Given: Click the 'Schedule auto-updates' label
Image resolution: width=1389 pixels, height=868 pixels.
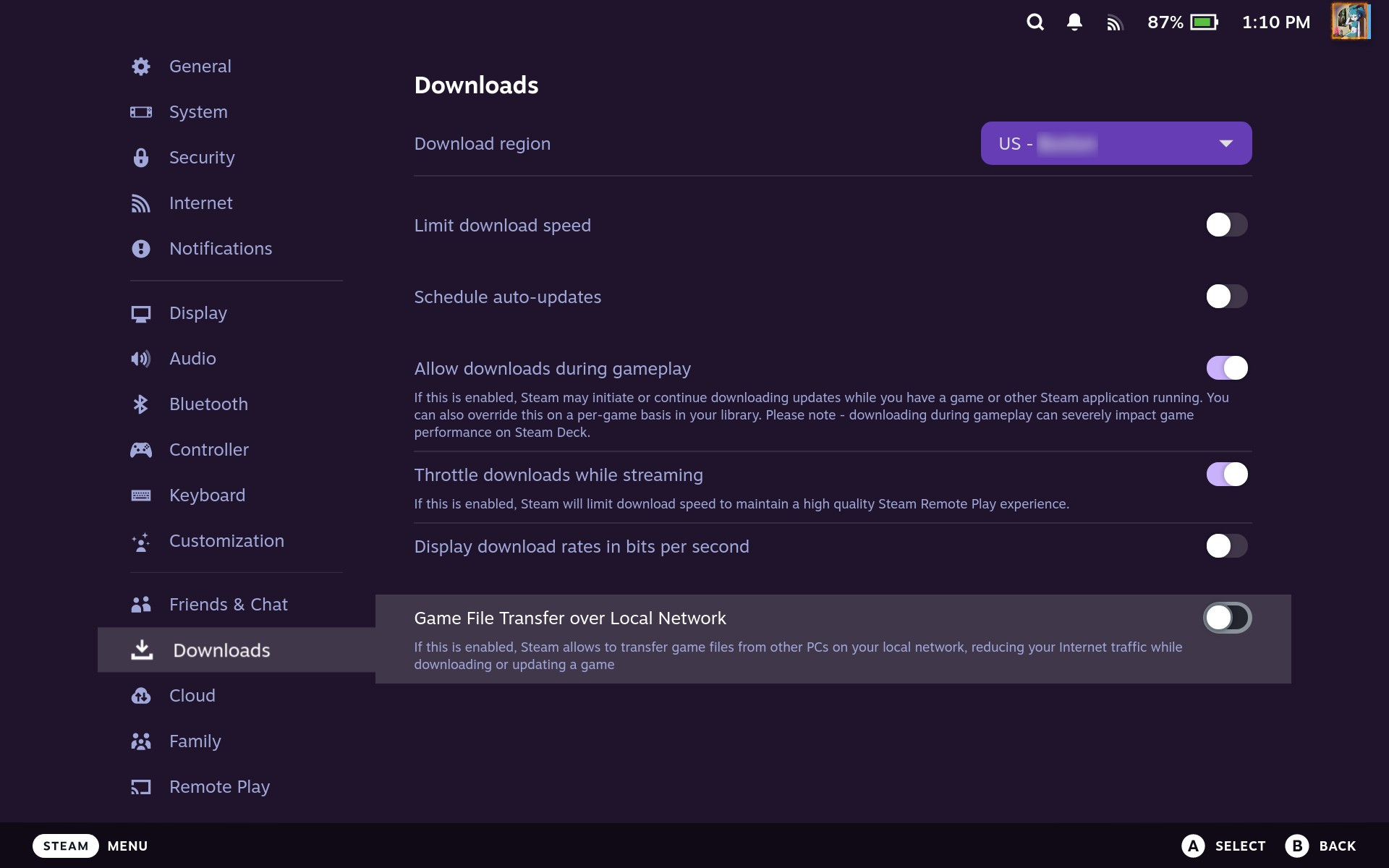Looking at the screenshot, I should click(507, 297).
